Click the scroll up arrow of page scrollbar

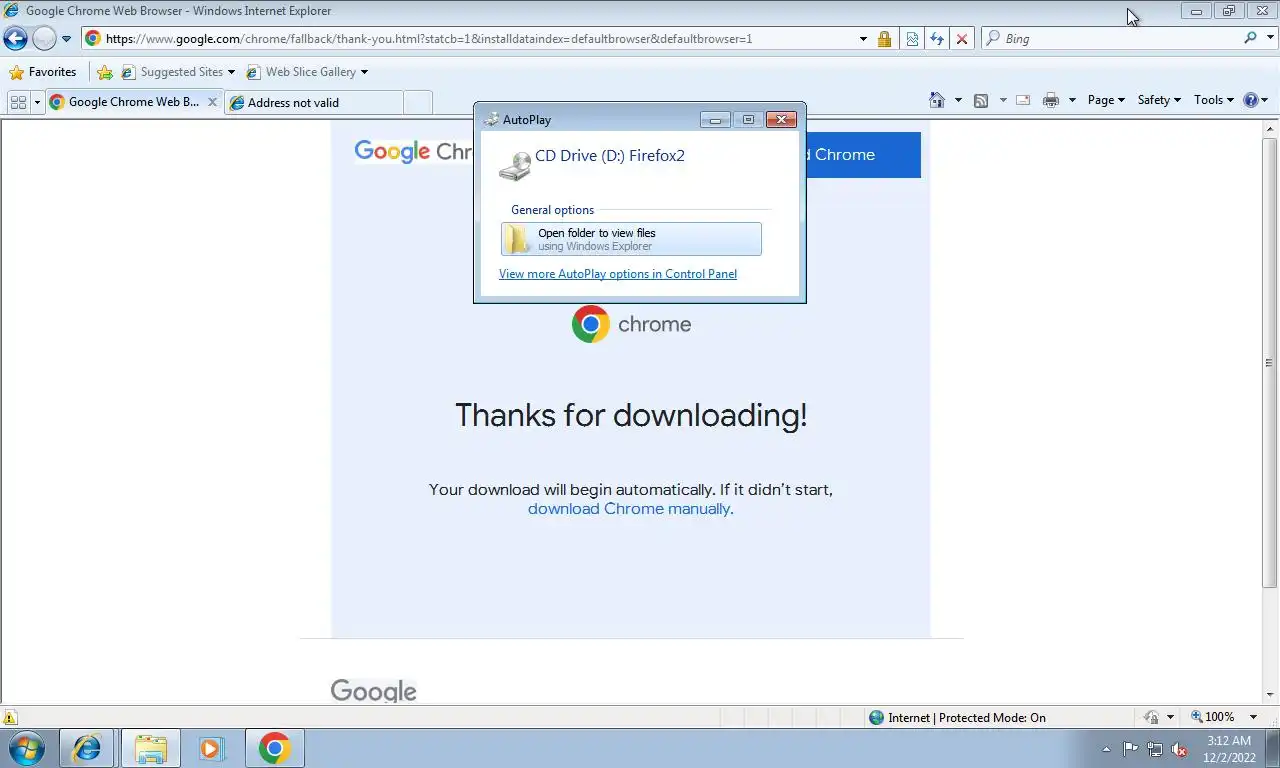tap(1271, 128)
